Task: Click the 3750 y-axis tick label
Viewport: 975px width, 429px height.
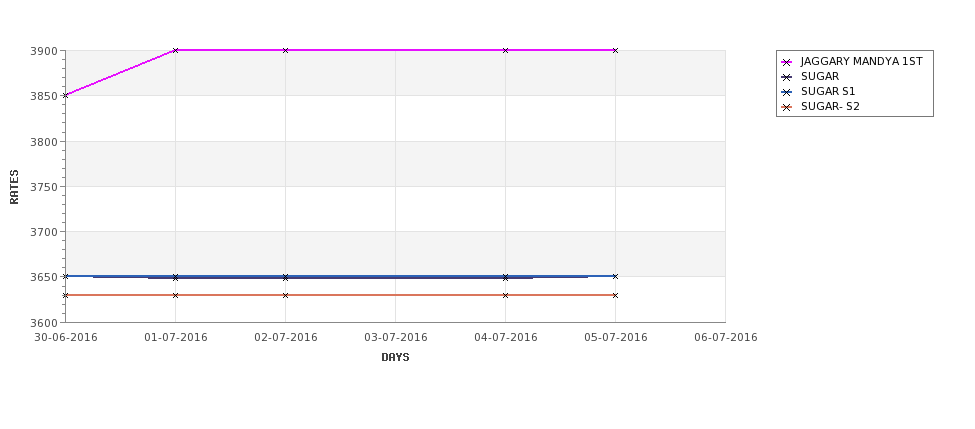Action: [x=44, y=187]
